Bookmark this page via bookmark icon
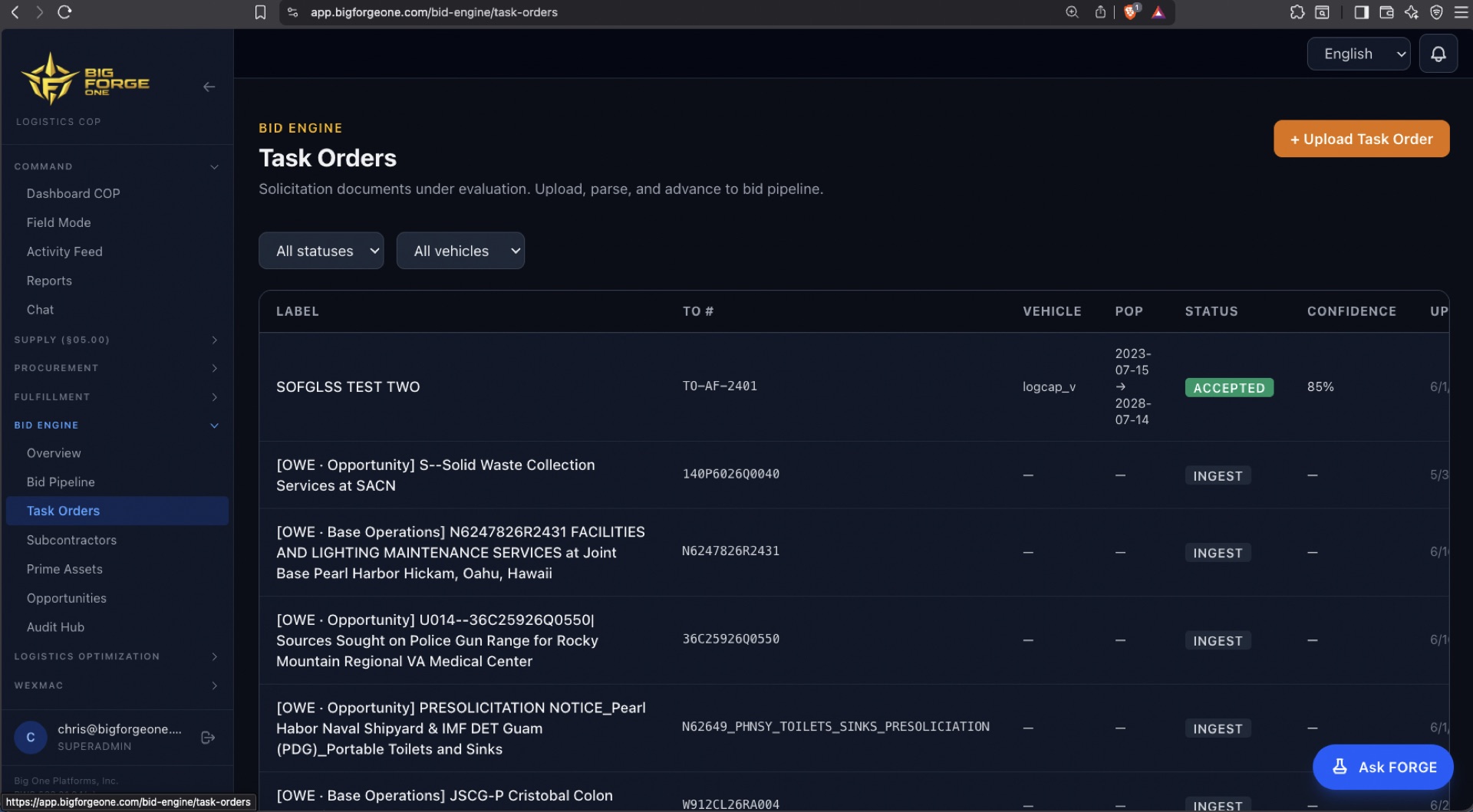Screen dimensions: 1473x812 pos(260,12)
